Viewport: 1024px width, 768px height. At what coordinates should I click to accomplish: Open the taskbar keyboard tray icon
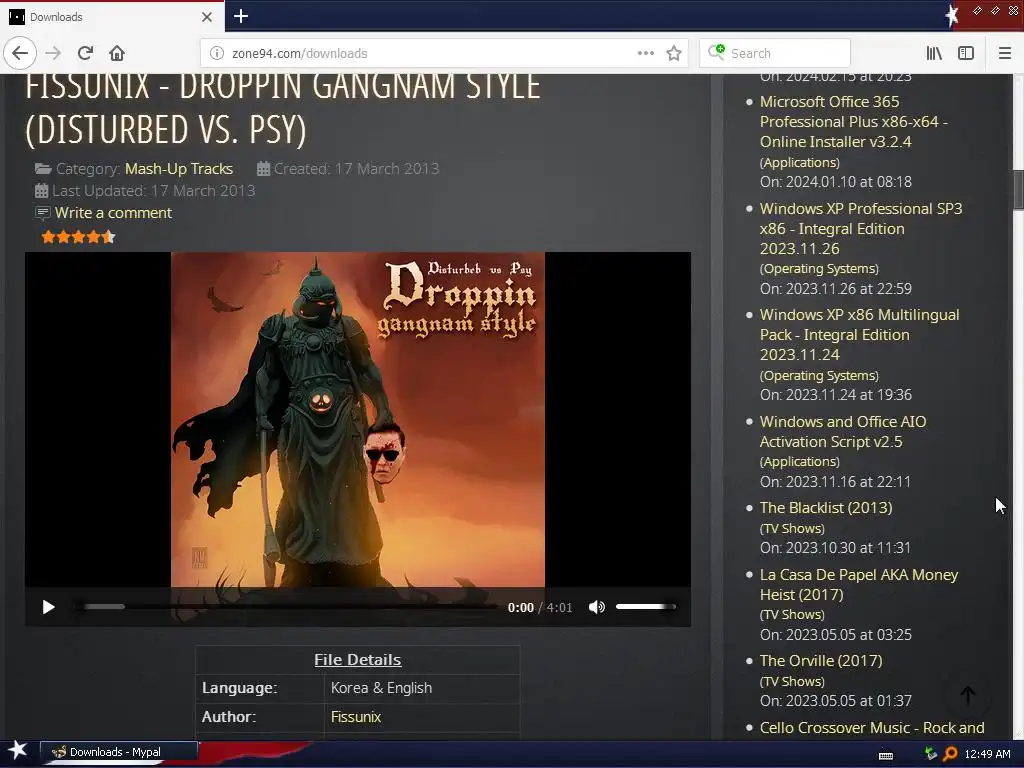tap(886, 755)
